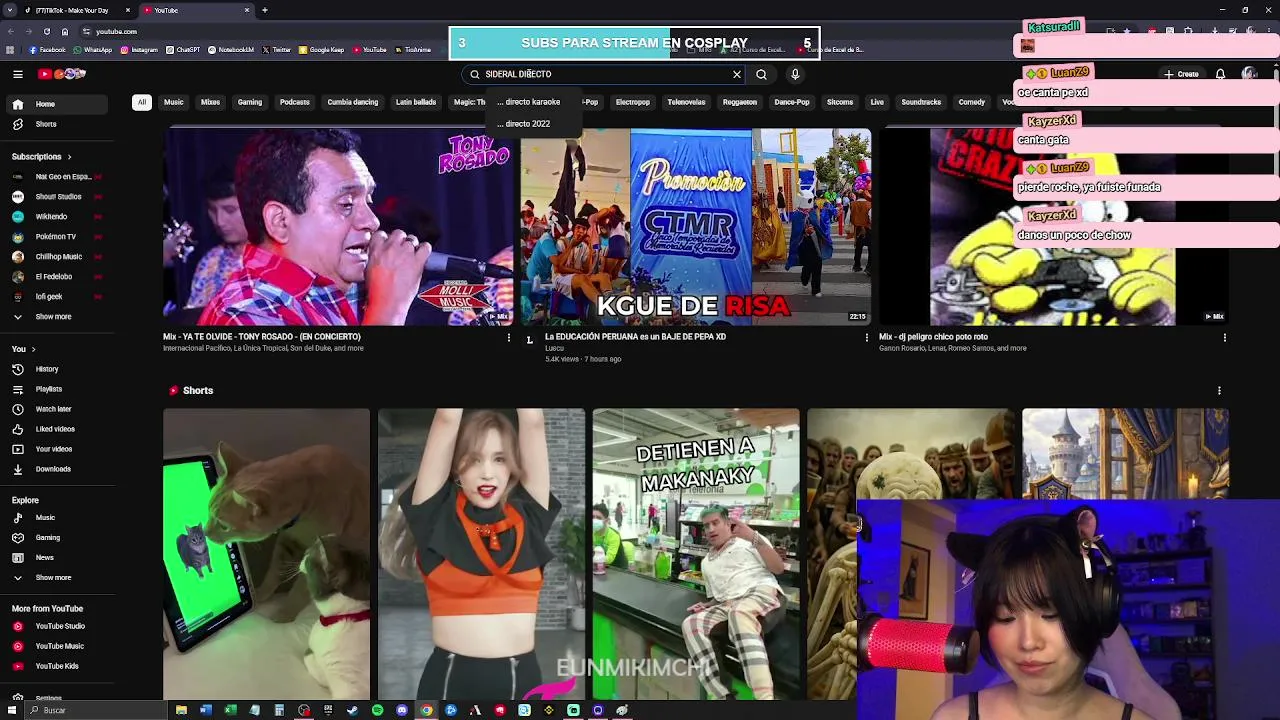This screenshot has width=1280, height=720.
Task: Select the Mixes filter chip
Action: click(x=210, y=102)
